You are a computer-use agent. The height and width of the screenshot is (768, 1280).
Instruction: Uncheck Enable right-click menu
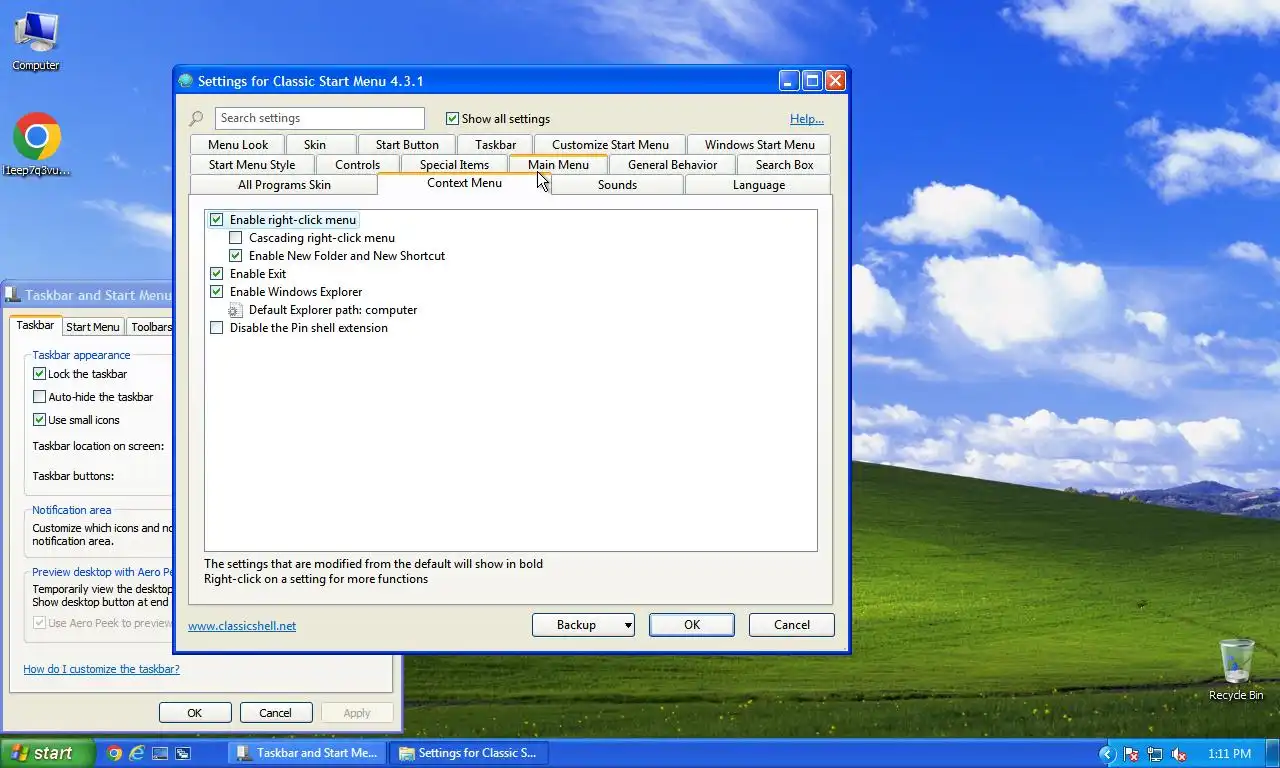pyautogui.click(x=217, y=220)
